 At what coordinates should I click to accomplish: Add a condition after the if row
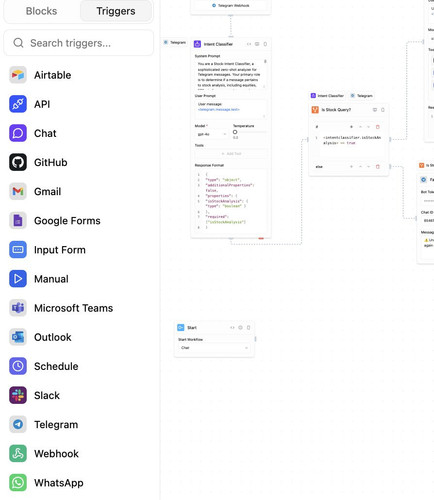(351, 127)
